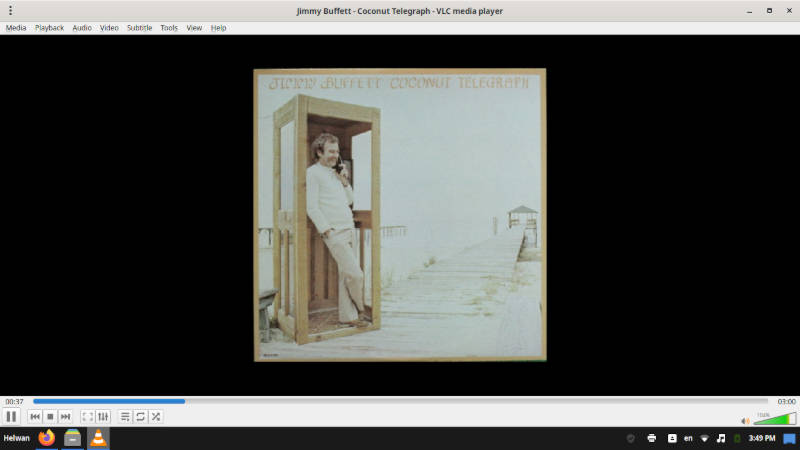Show the playlist panel
Screen dimensions: 800x450
point(125,416)
